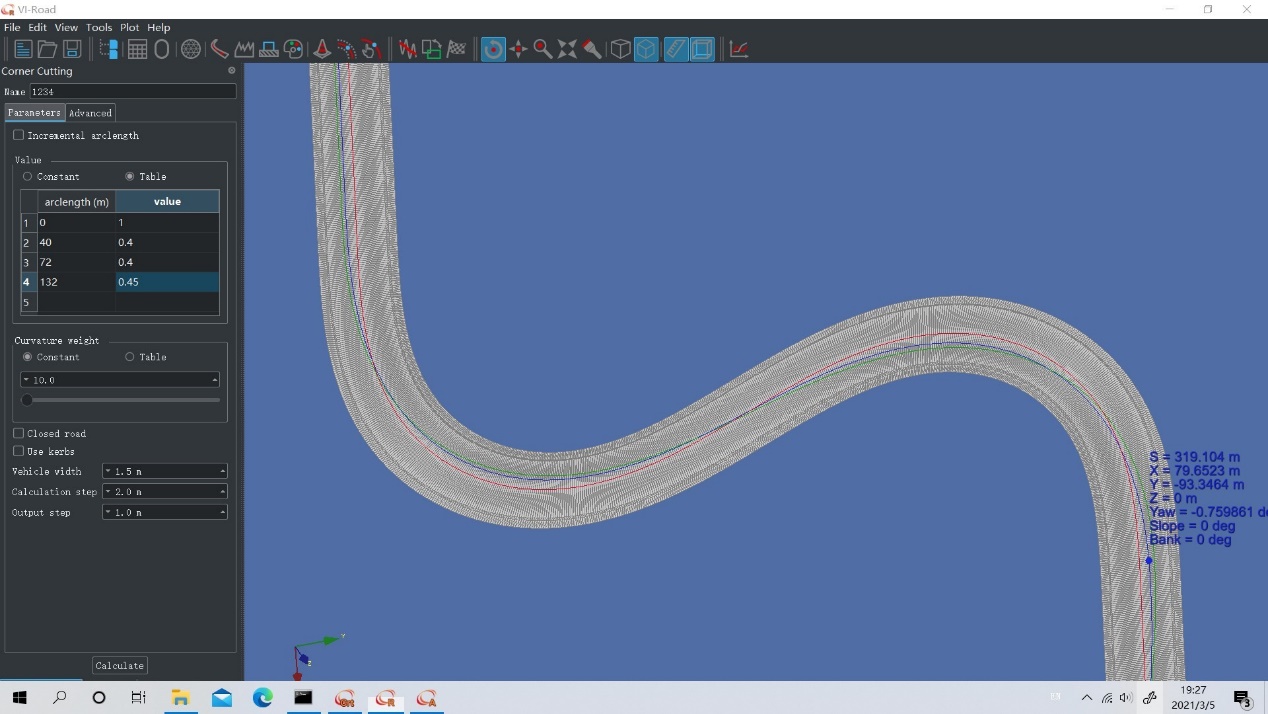Switch to the Advanced tab
The image size is (1268, 714).
click(90, 113)
